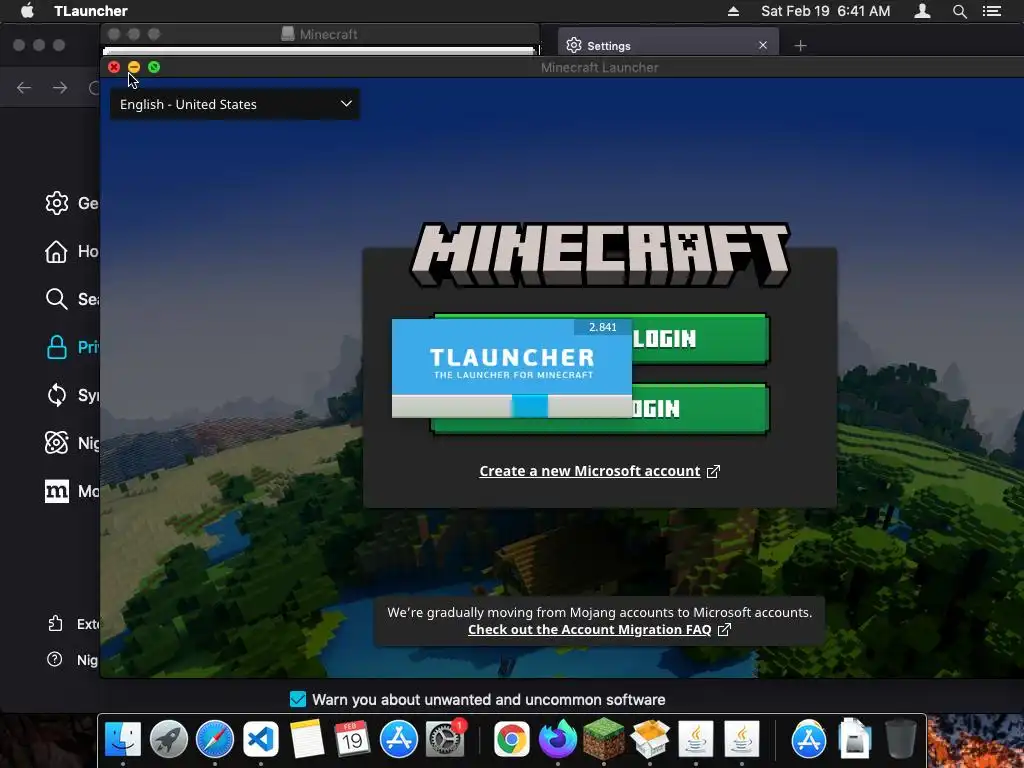Open Notification Center list icon
The image size is (1024, 768).
tap(992, 11)
